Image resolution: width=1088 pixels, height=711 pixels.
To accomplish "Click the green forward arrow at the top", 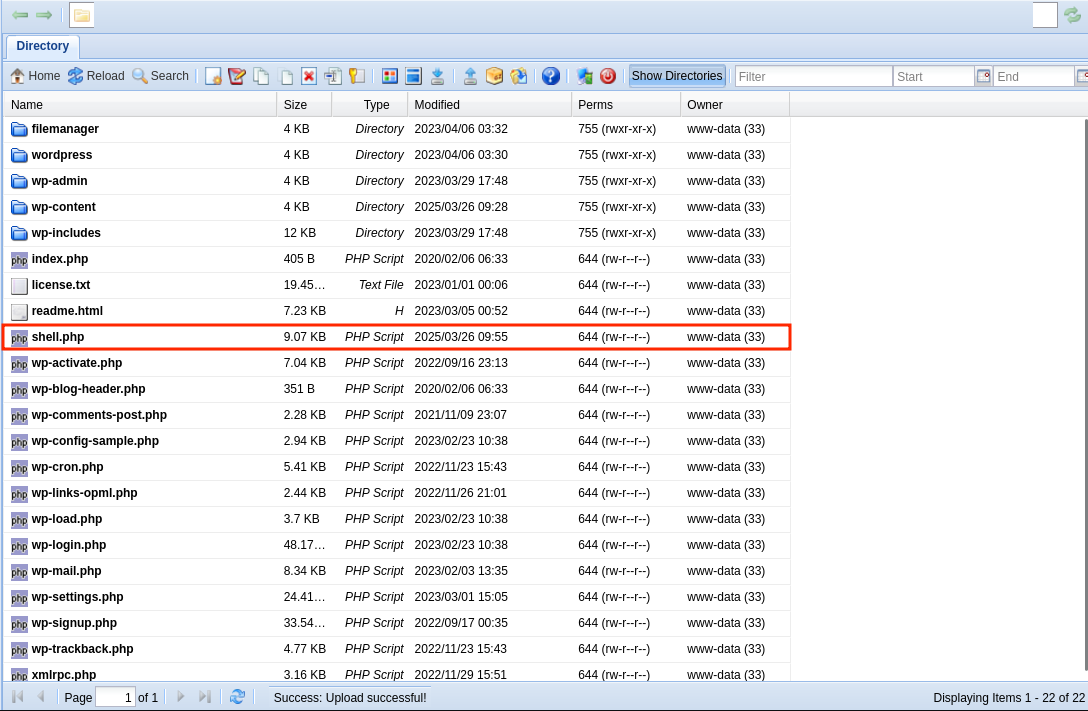I will 44,15.
